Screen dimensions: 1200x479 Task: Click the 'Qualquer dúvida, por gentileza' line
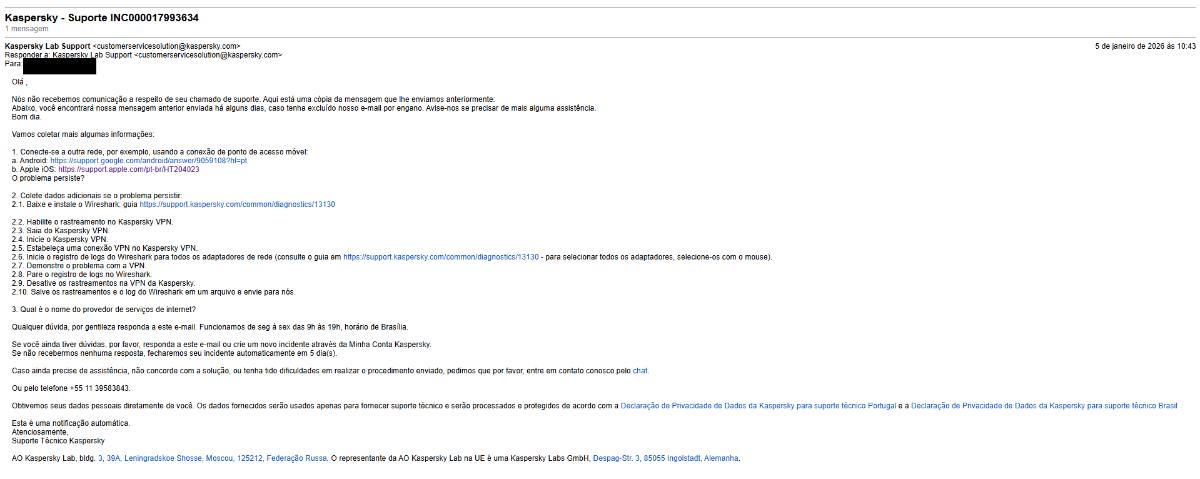click(x=210, y=327)
